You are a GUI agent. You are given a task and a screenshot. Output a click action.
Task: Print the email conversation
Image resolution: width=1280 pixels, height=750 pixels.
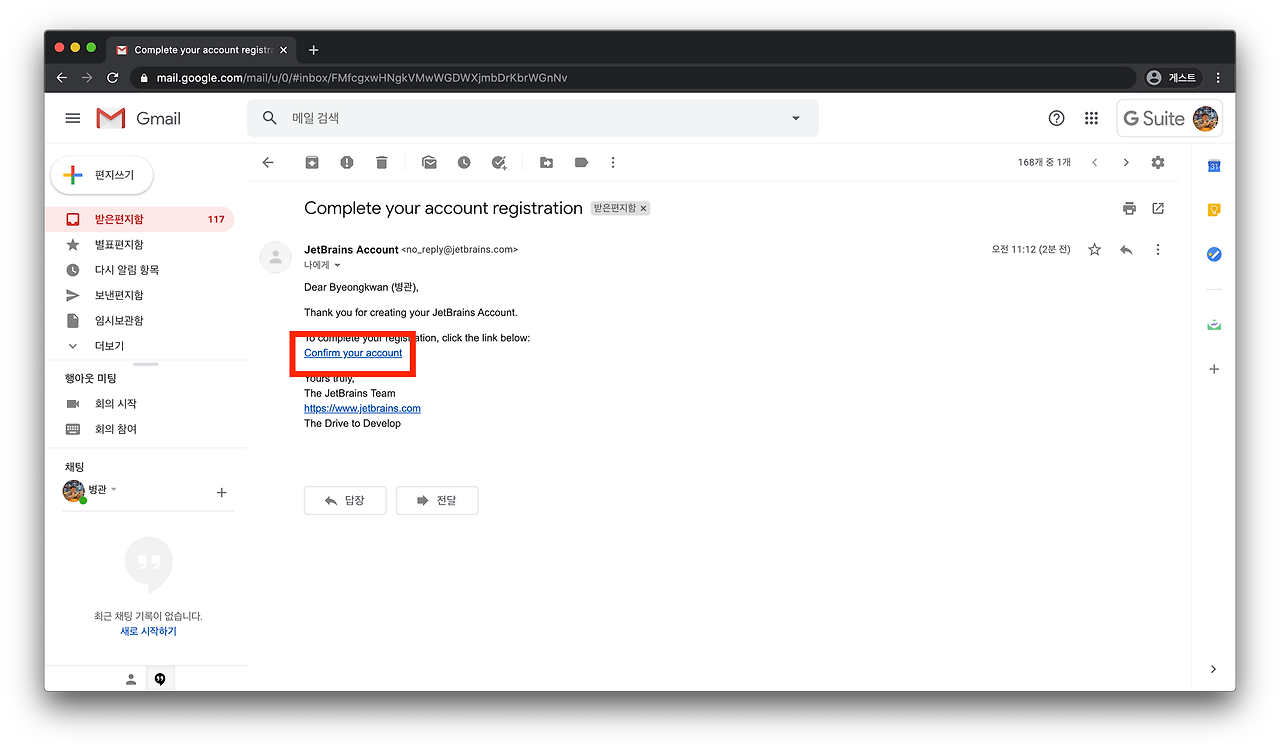pos(1129,208)
